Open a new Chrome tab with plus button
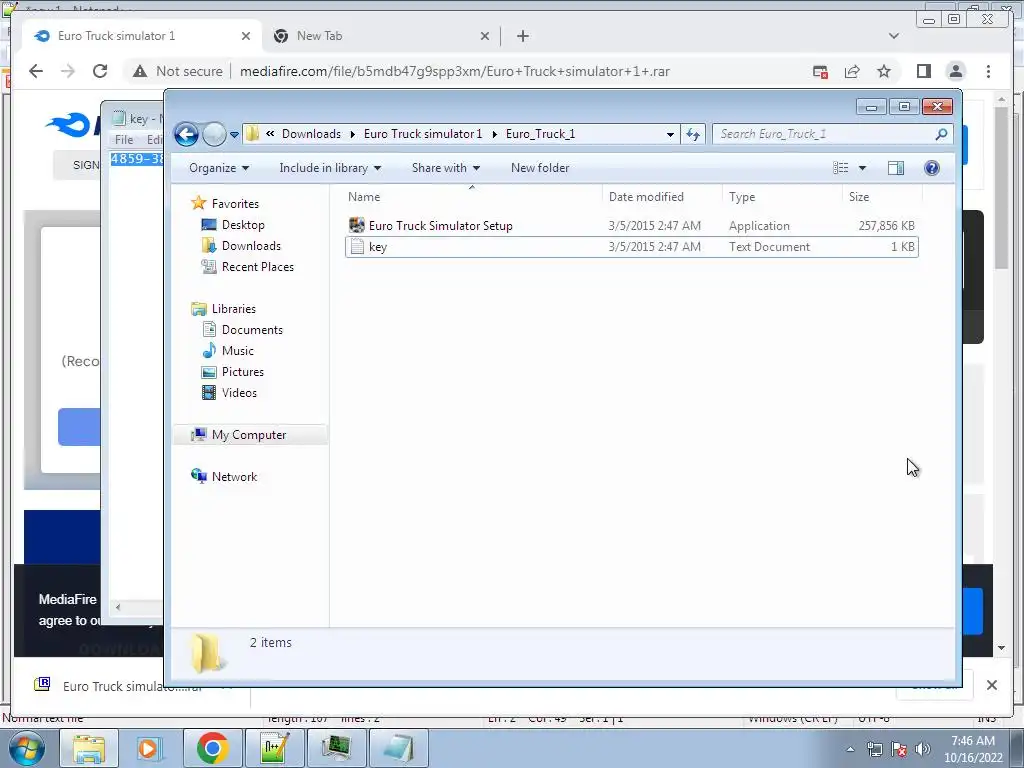The height and width of the screenshot is (768, 1024). coord(522,36)
